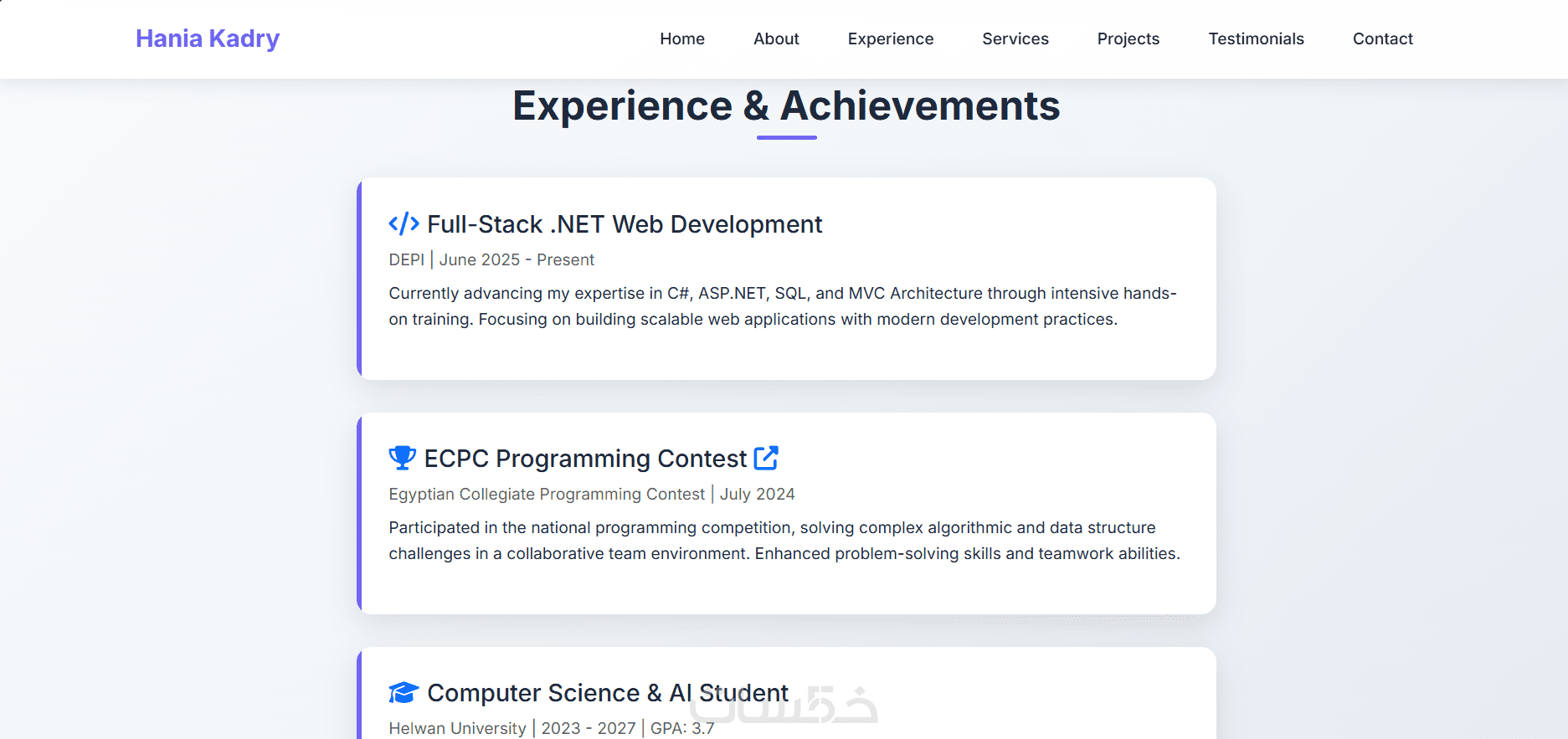Click the Full-Stack card description paragraph
Screen dimensions: 1568x739
click(782, 306)
